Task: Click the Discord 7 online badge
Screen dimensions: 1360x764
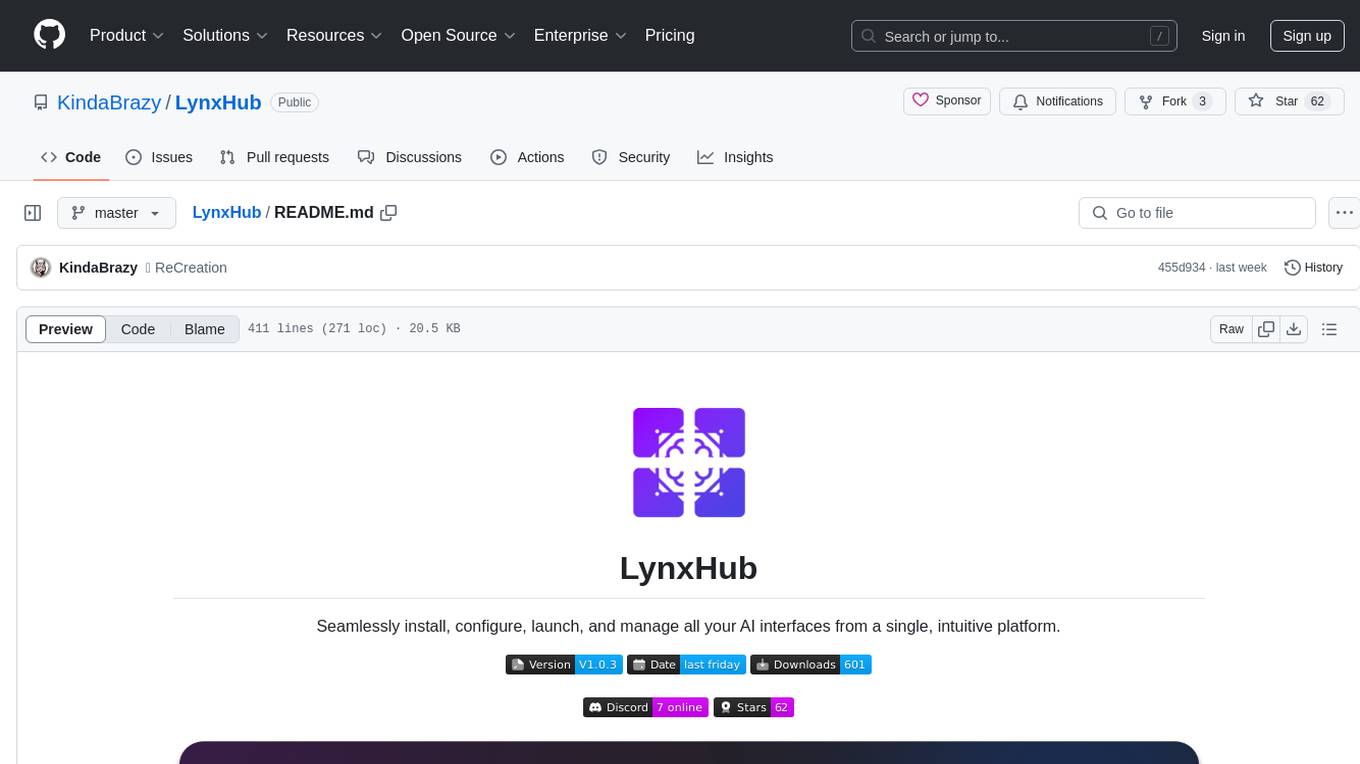Action: [x=646, y=708]
